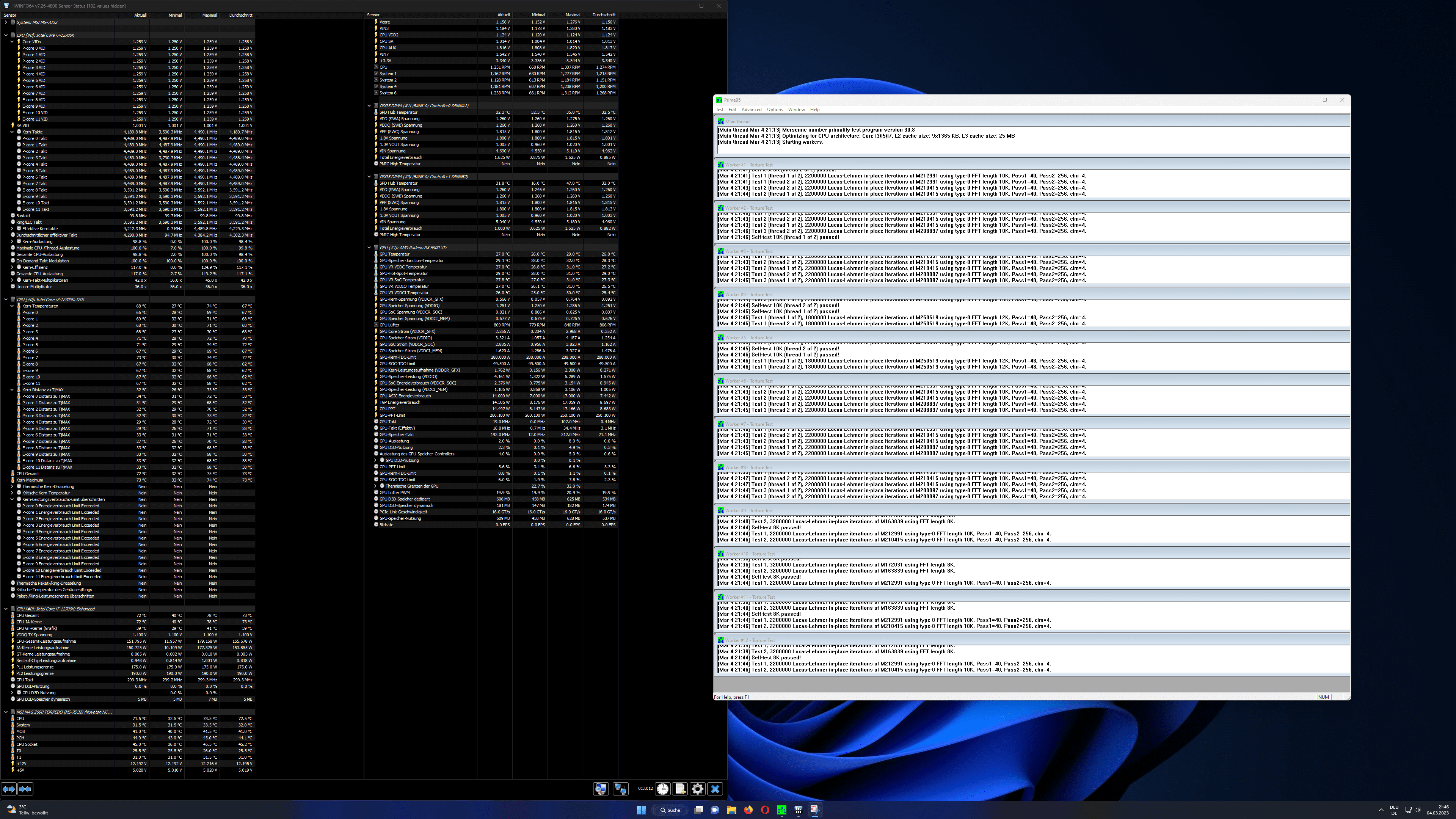Switch to HWiNFO taskbar icon

tap(798, 810)
